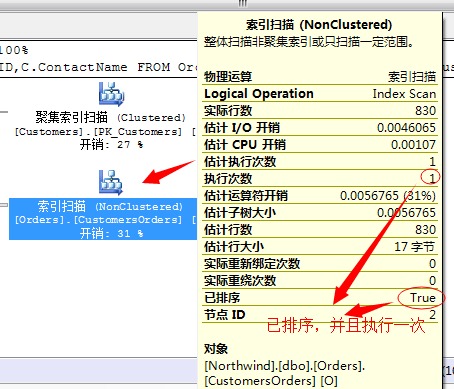Click the 开销: 31 % cost label
This screenshot has height=389, width=454.
pos(111,233)
